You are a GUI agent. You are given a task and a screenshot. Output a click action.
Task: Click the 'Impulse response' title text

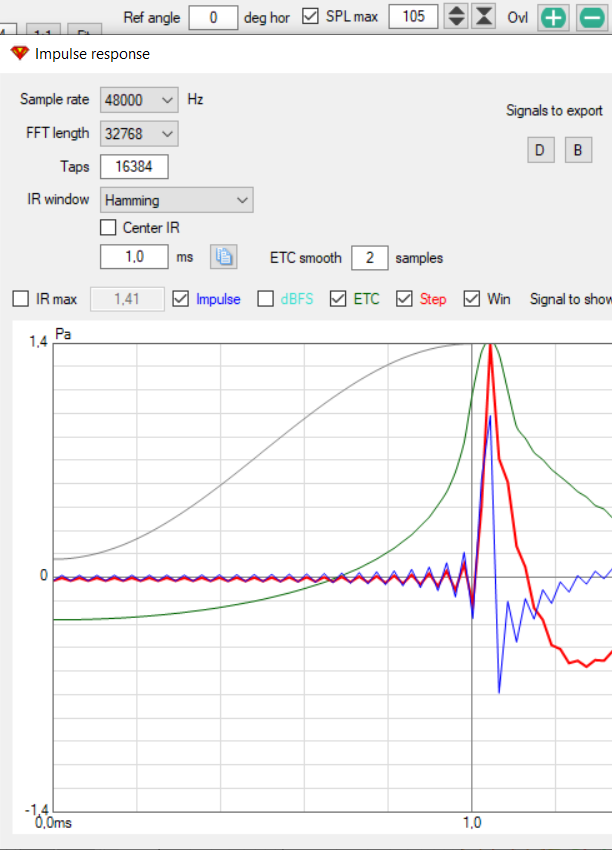(x=92, y=54)
